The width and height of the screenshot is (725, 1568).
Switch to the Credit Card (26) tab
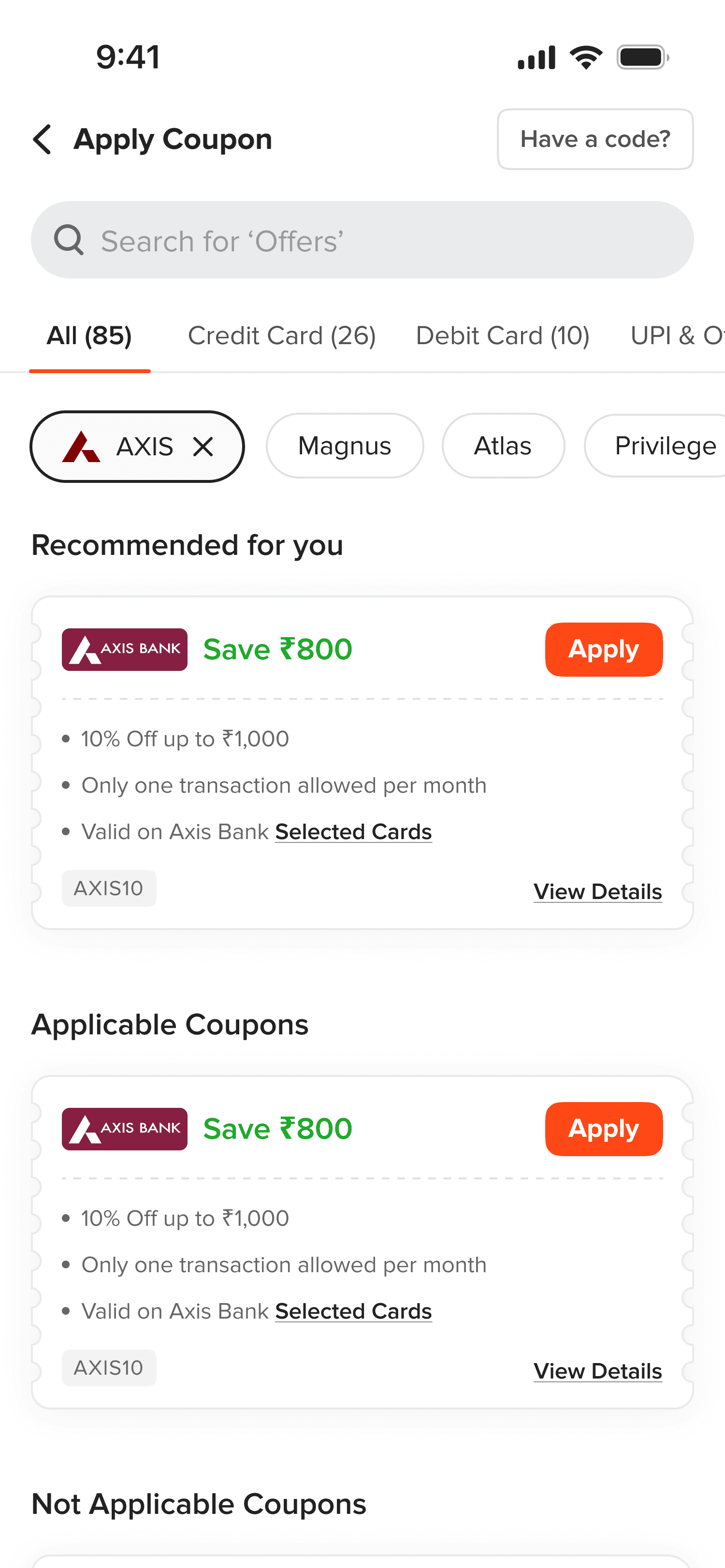pos(282,335)
